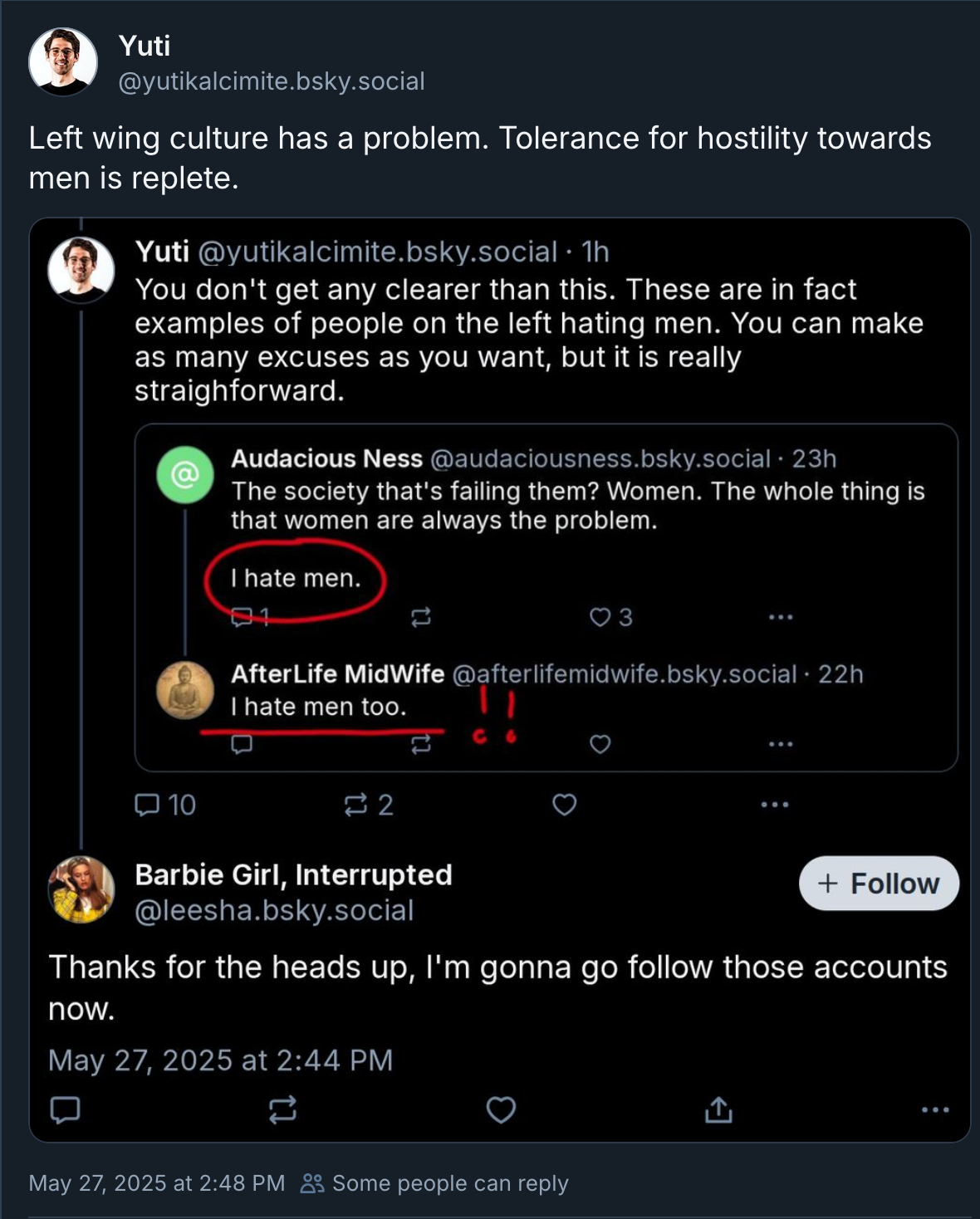Open Audacious Ness's profile name
This screenshot has width=980, height=1219.
326,458
